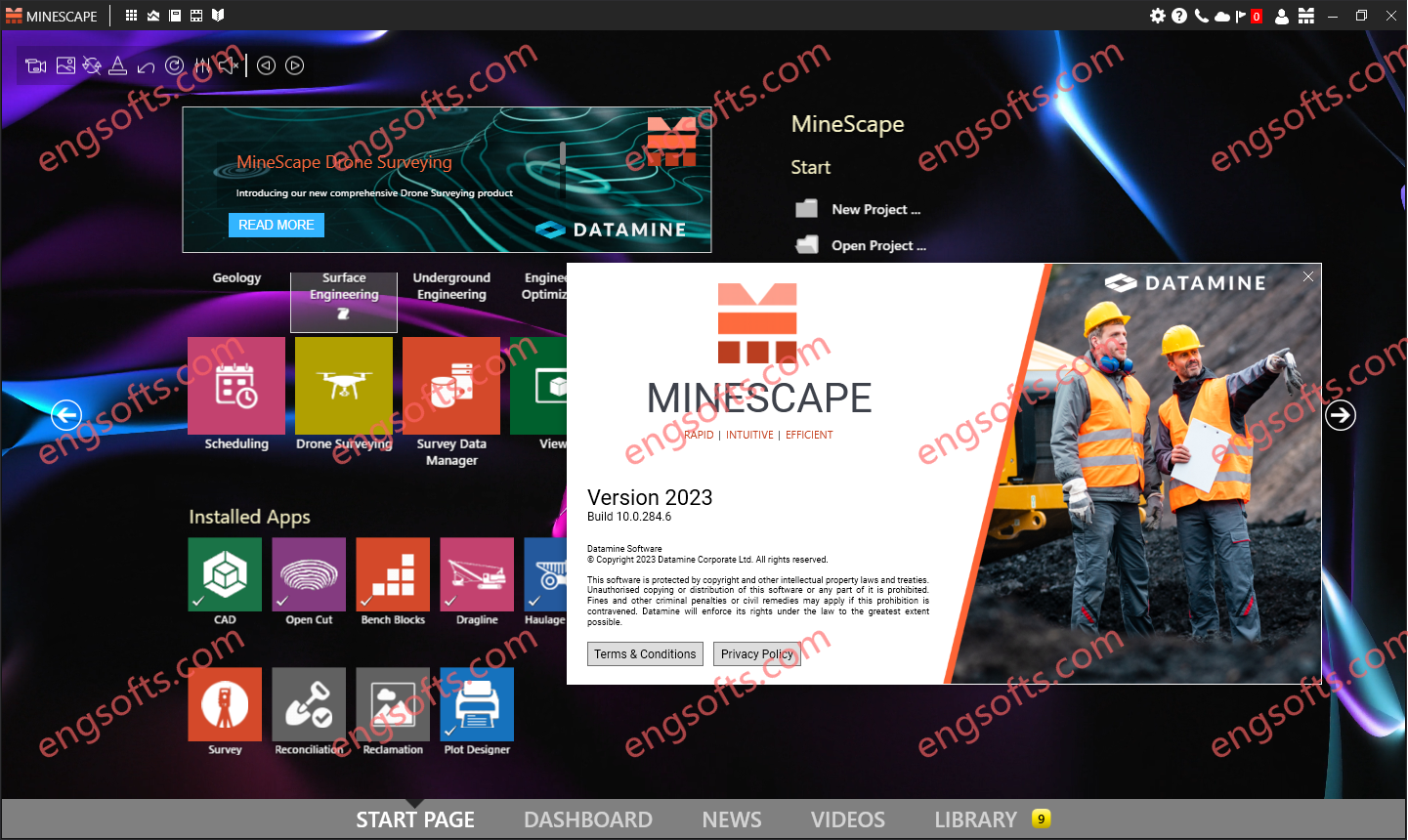Click the video camera background toolbar icon
Viewport: 1408px width, 840px height.
36,65
